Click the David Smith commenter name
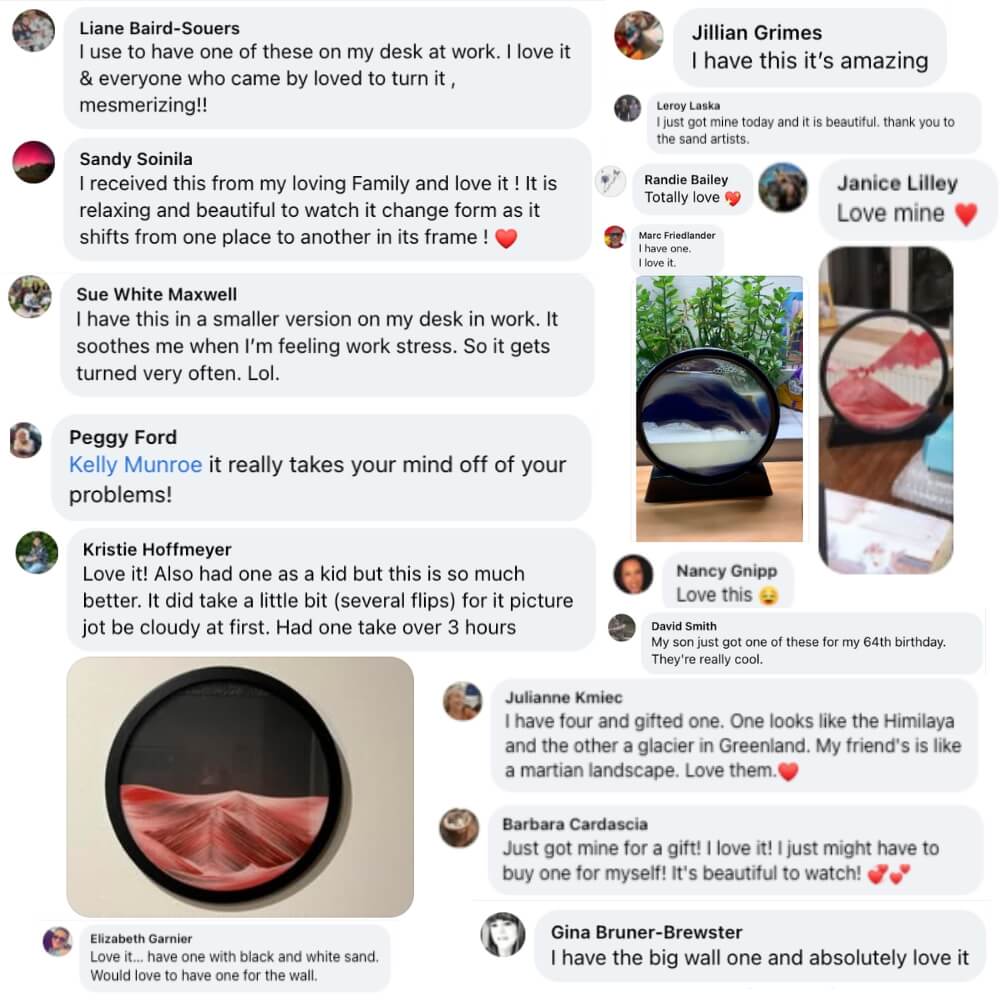 pos(684,626)
